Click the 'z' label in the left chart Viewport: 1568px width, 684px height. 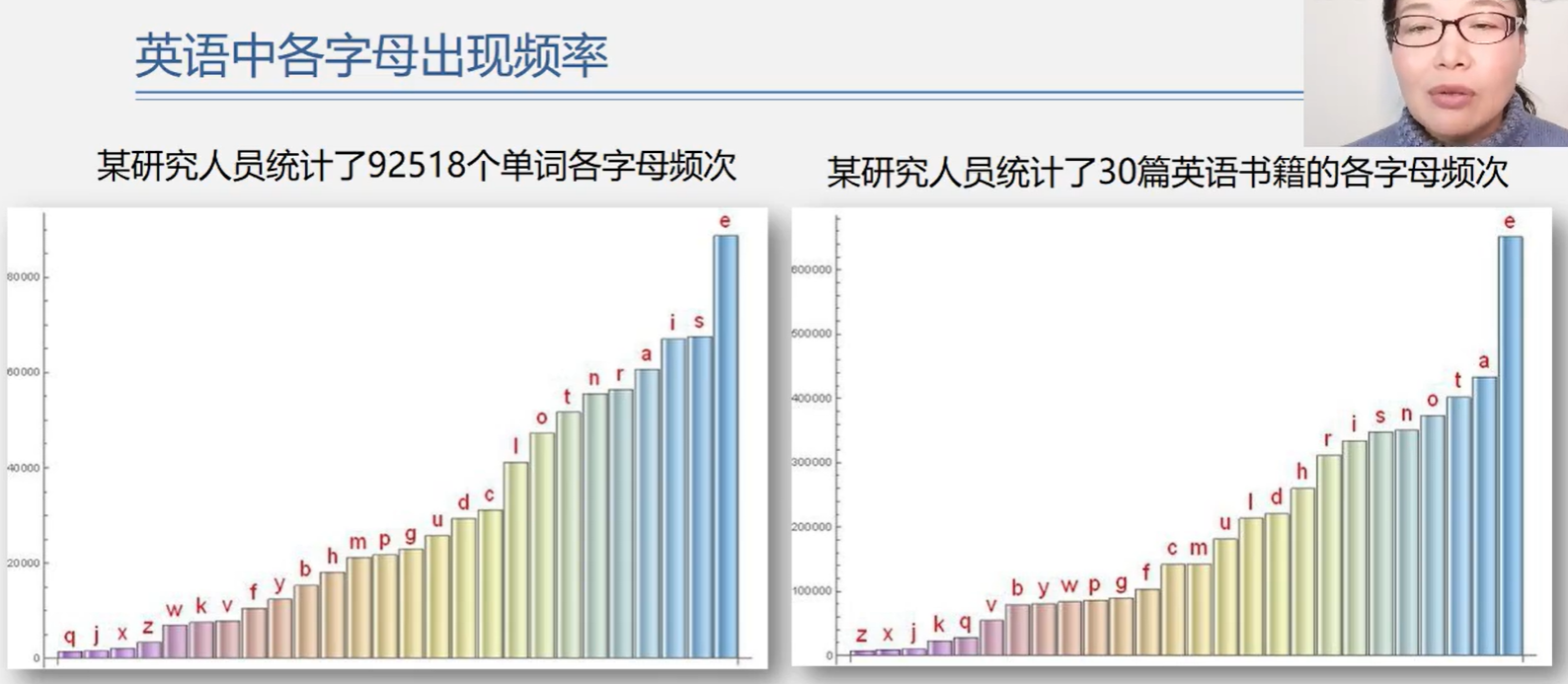(x=147, y=626)
